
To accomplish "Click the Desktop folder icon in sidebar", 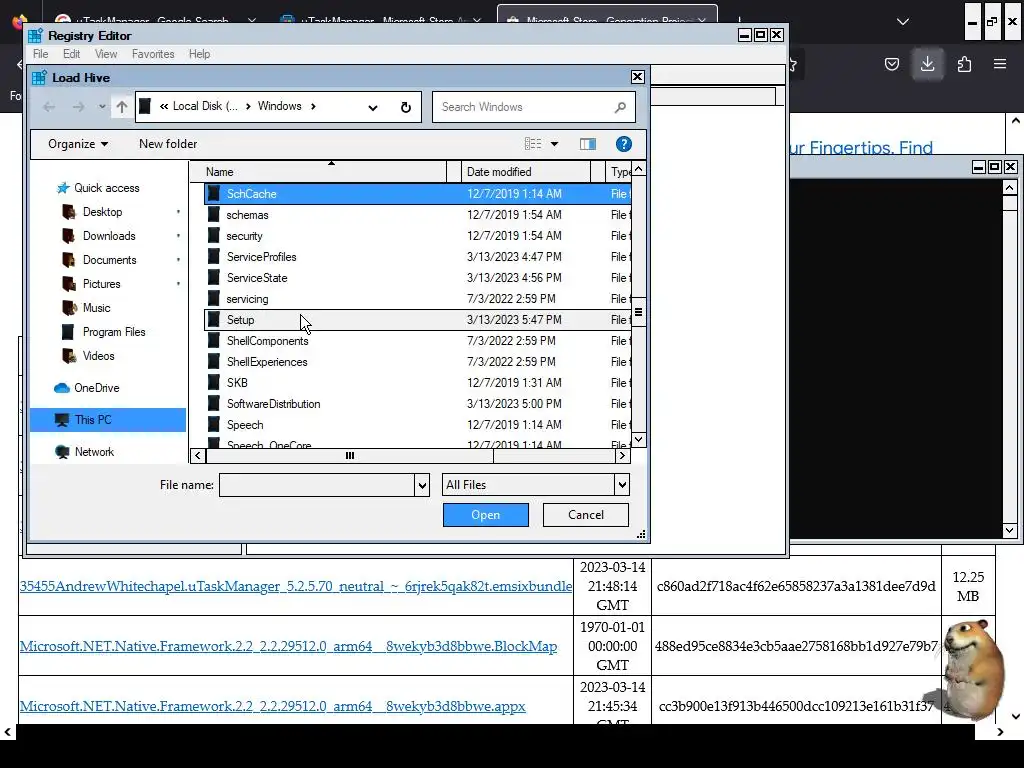I will point(69,212).
